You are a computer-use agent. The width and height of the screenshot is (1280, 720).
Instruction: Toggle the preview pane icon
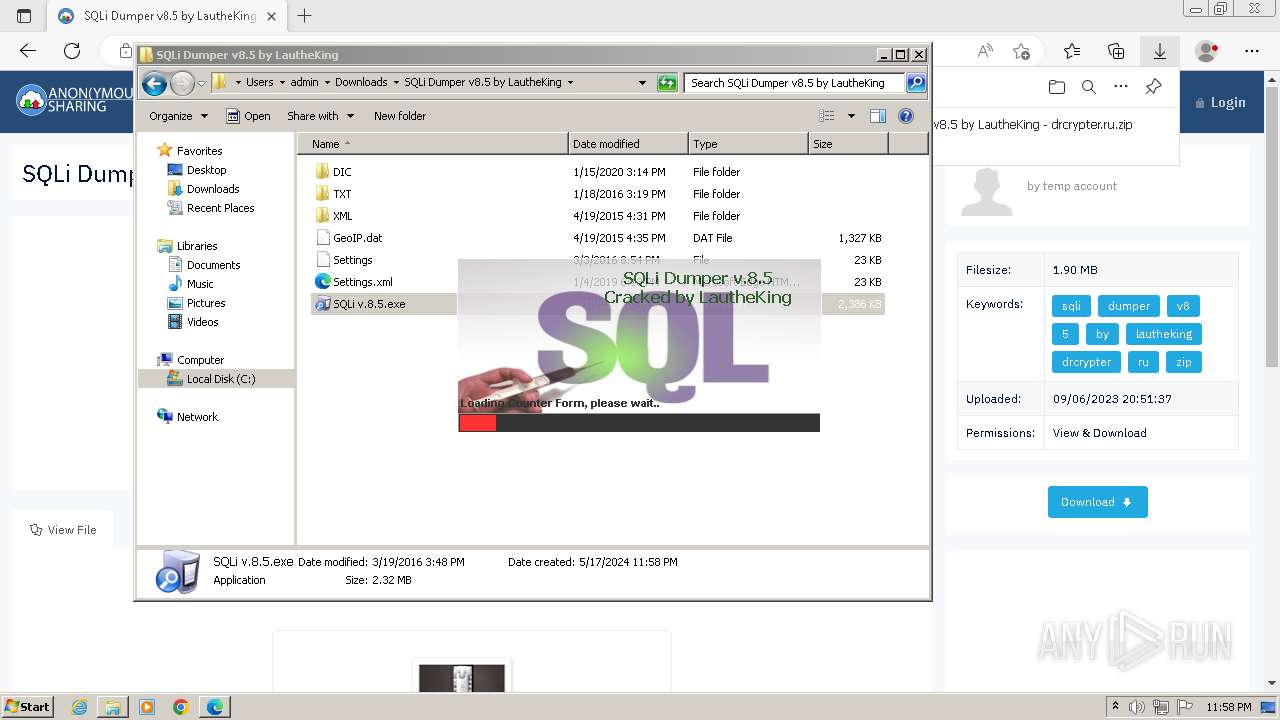(x=878, y=116)
